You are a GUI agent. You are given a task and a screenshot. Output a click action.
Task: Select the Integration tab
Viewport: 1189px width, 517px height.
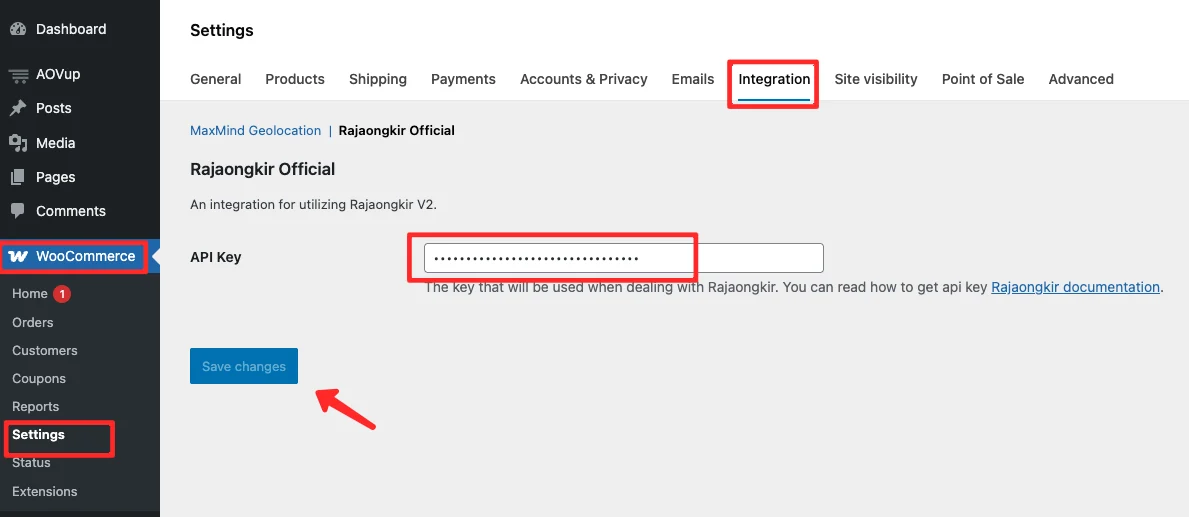click(x=774, y=79)
